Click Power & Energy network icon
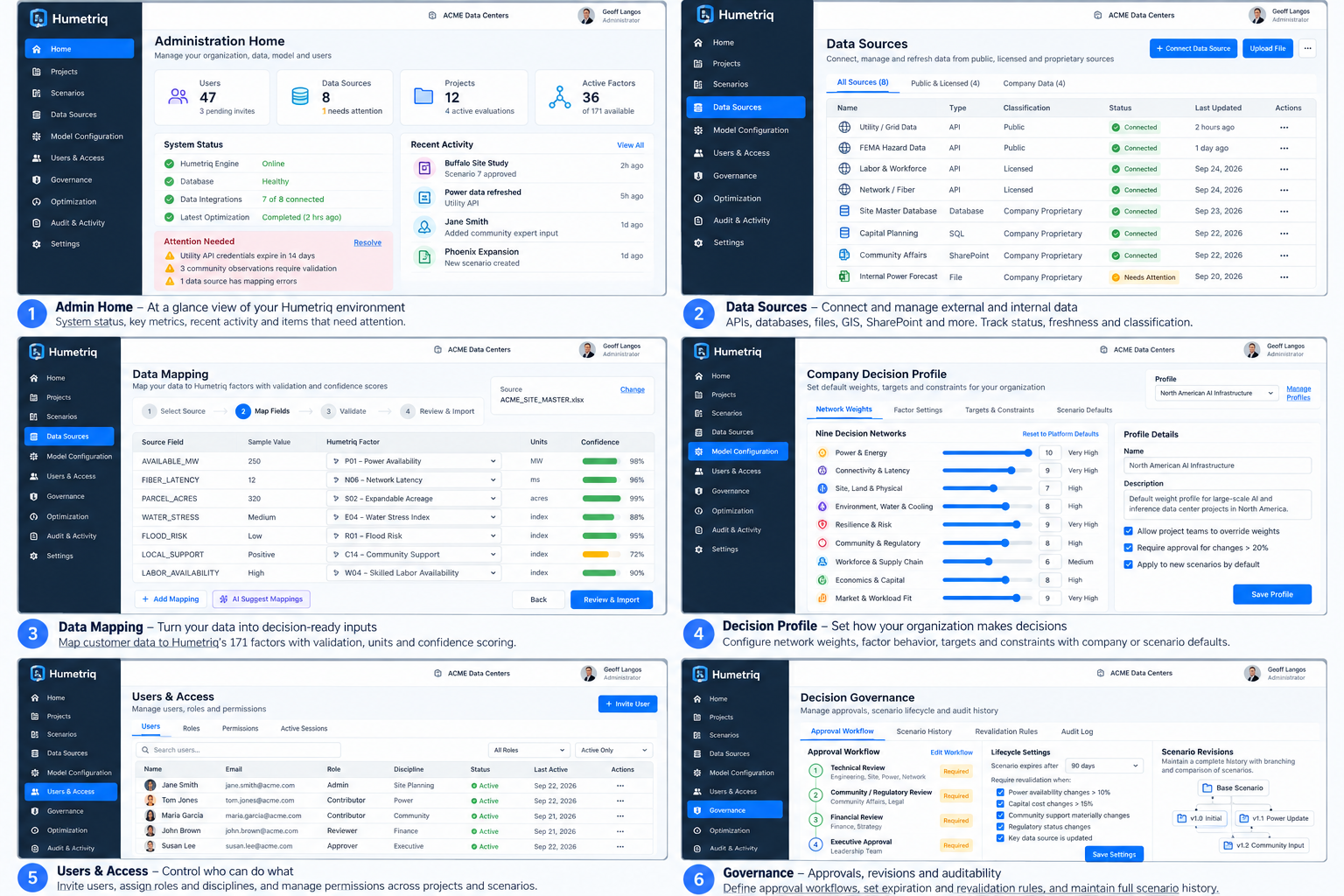The height and width of the screenshot is (896, 1344). (822, 452)
